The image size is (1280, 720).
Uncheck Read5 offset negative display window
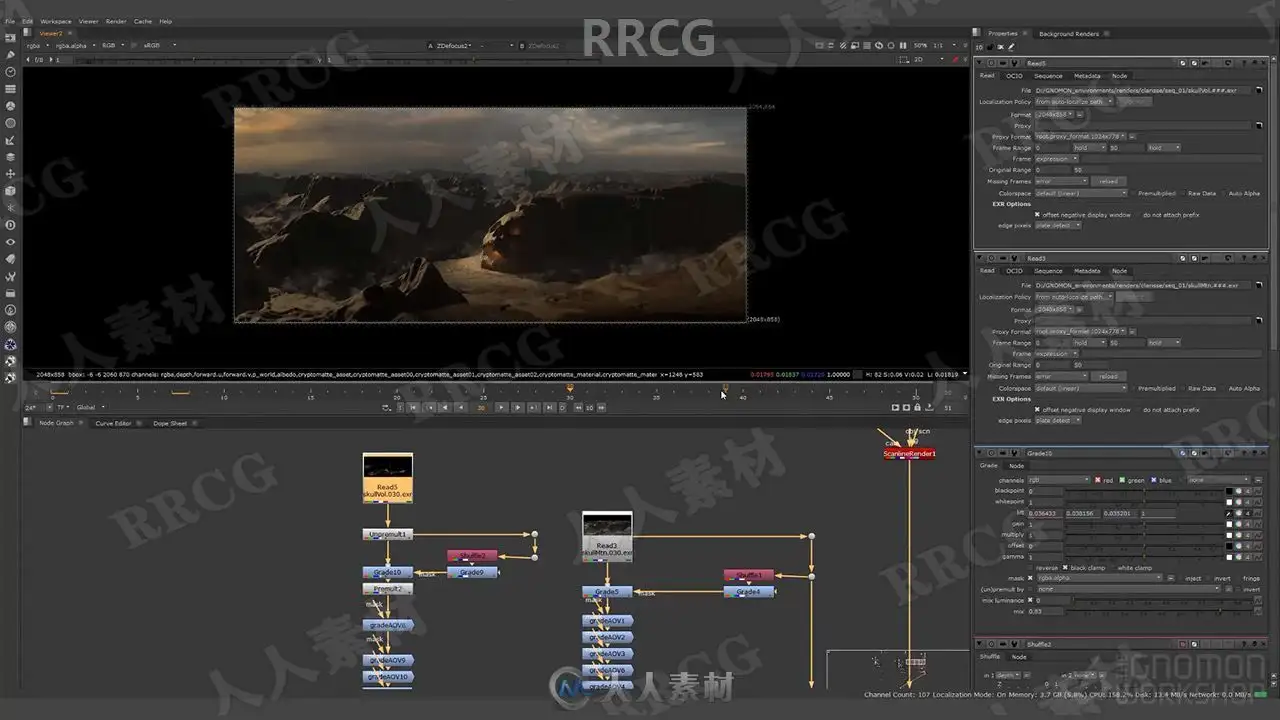(1038, 214)
